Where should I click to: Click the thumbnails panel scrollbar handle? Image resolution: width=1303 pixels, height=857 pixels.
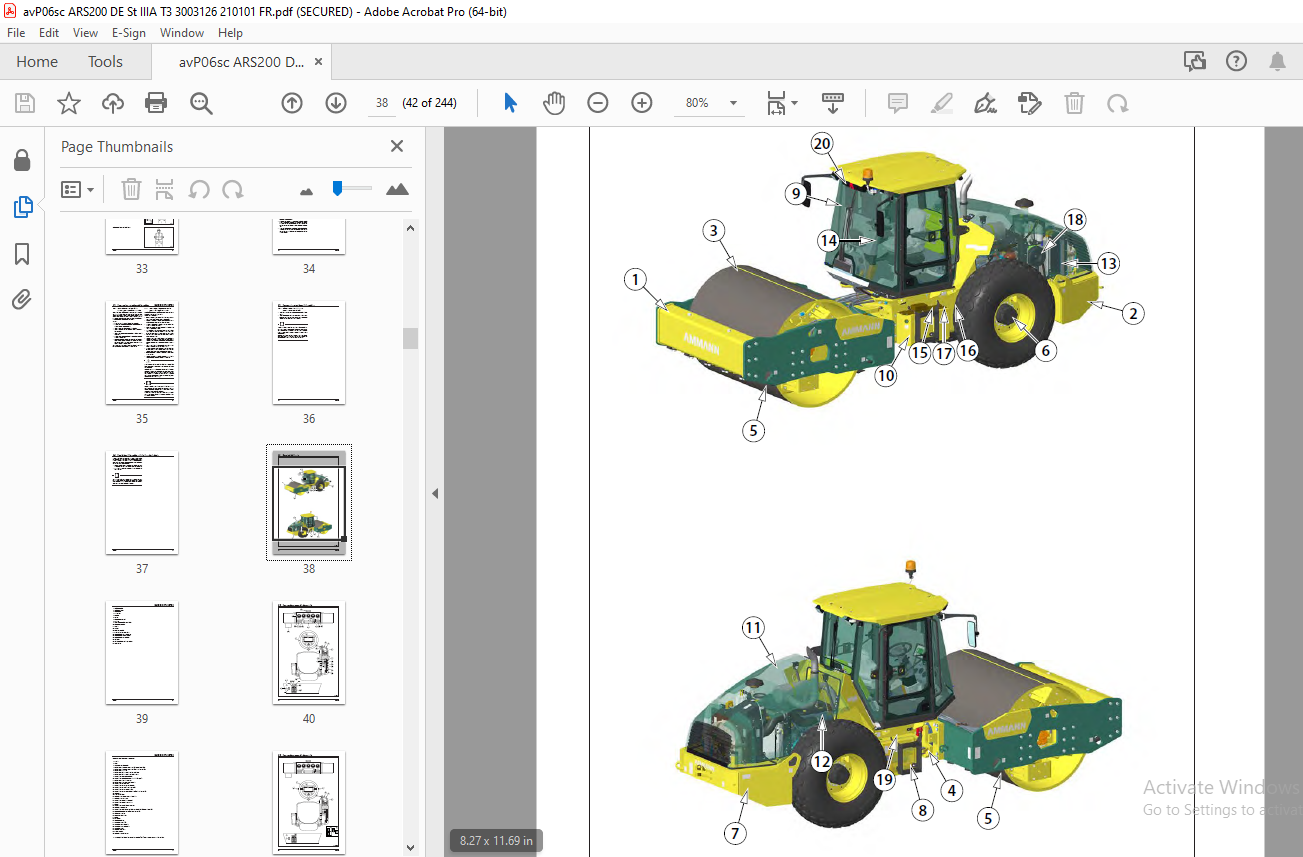(x=410, y=338)
